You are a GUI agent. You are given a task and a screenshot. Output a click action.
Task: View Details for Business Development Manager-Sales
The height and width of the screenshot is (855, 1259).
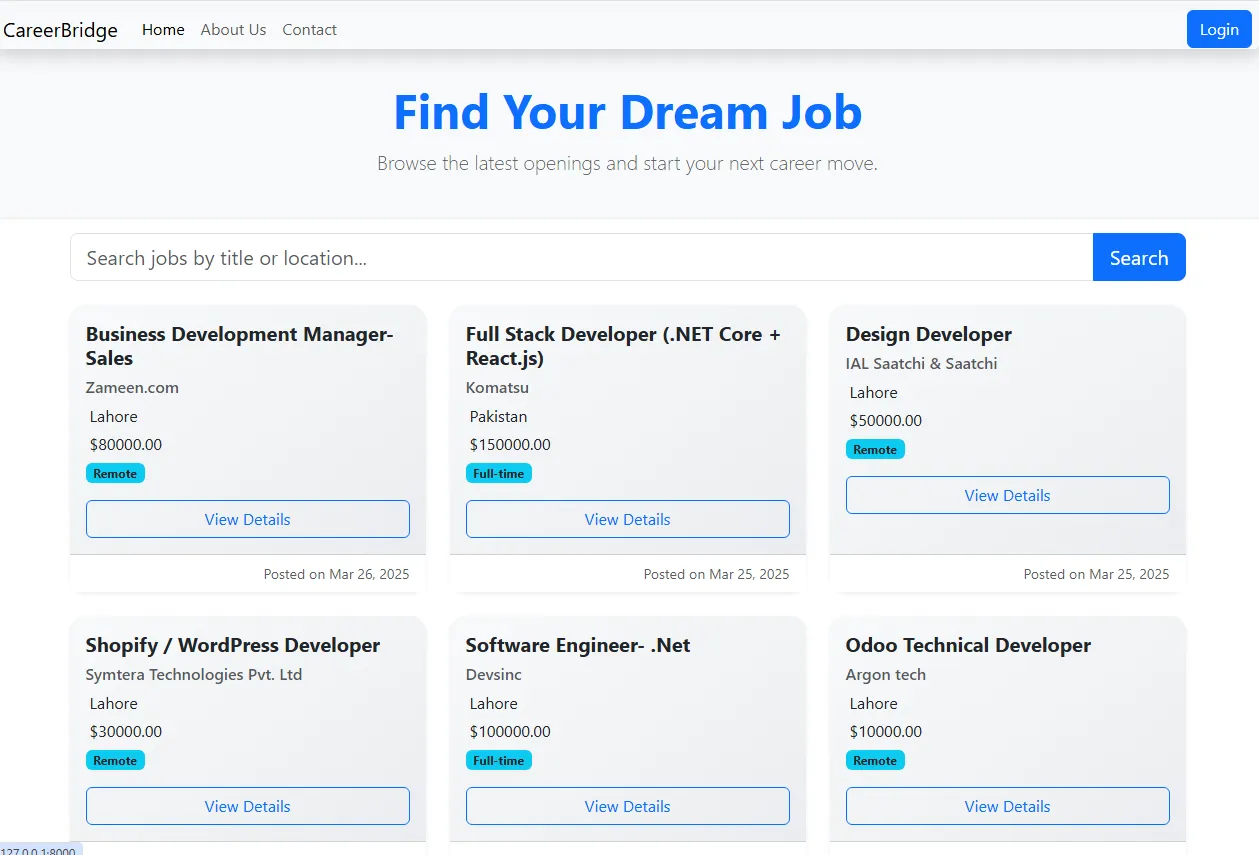(248, 519)
